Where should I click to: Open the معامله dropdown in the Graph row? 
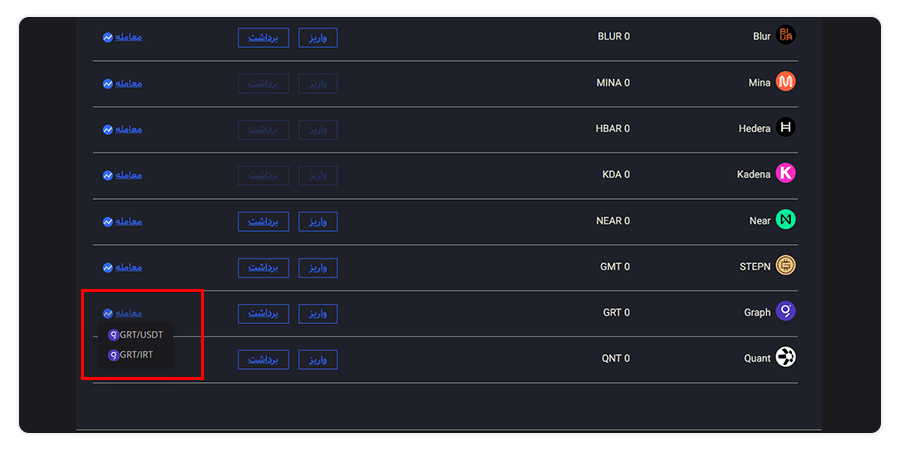[122, 313]
